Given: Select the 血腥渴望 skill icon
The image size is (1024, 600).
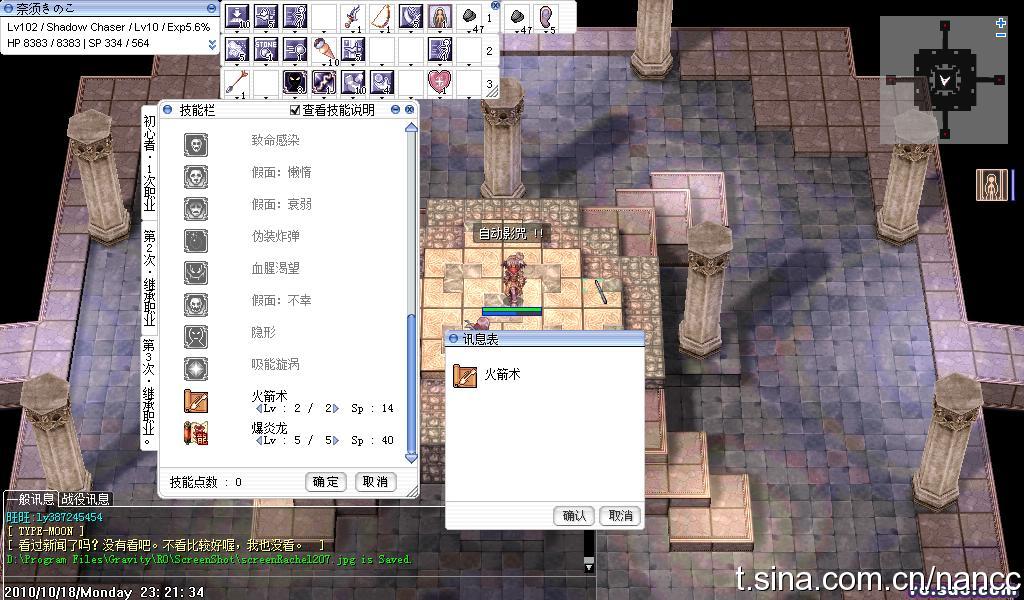Looking at the screenshot, I should click(196, 272).
